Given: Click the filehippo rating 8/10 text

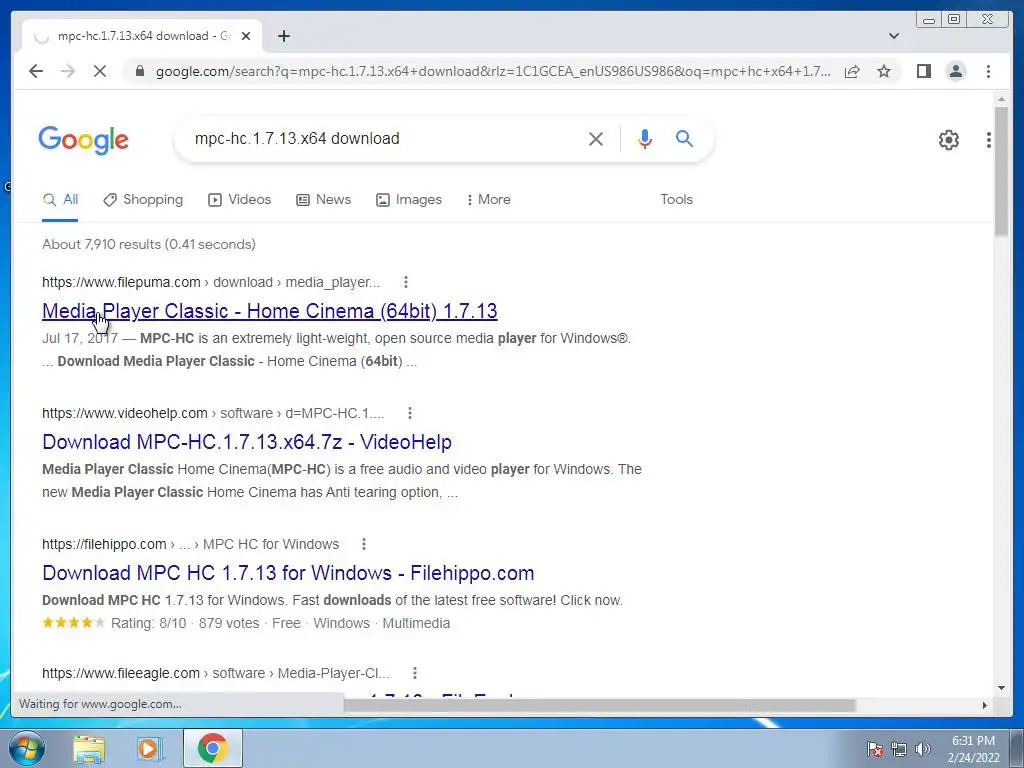Looking at the screenshot, I should click(148, 623).
